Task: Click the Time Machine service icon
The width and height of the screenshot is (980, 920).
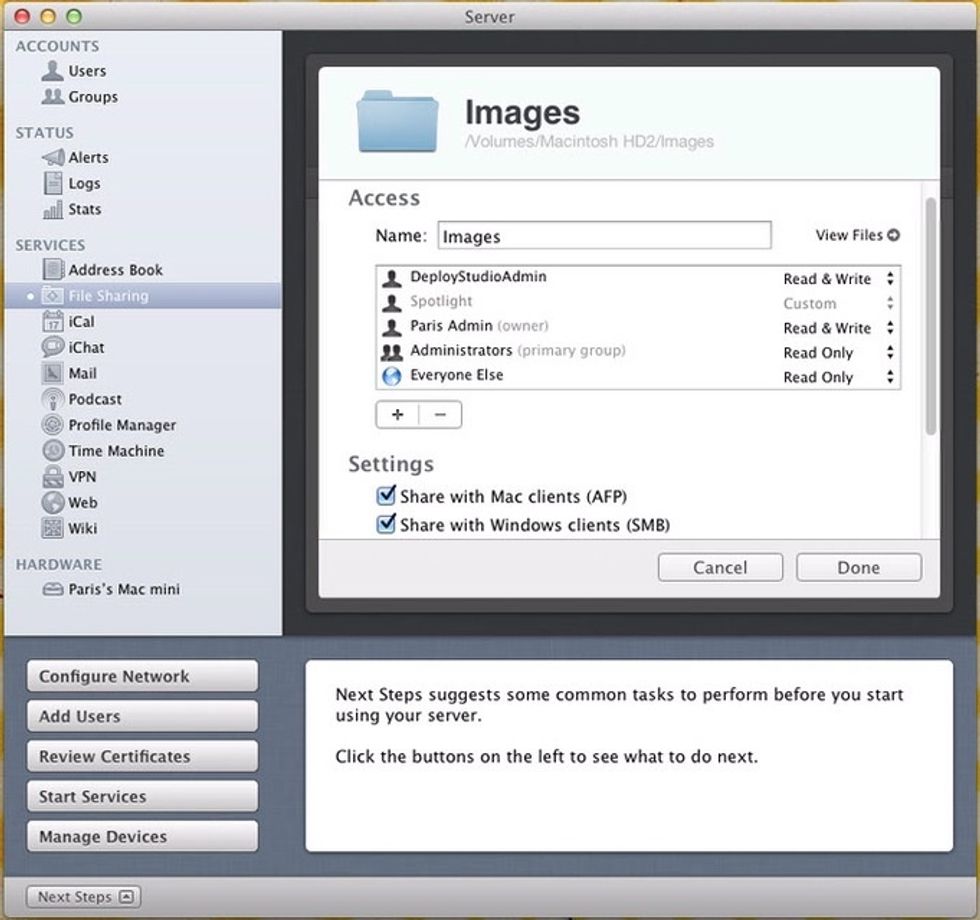Action: click(53, 451)
